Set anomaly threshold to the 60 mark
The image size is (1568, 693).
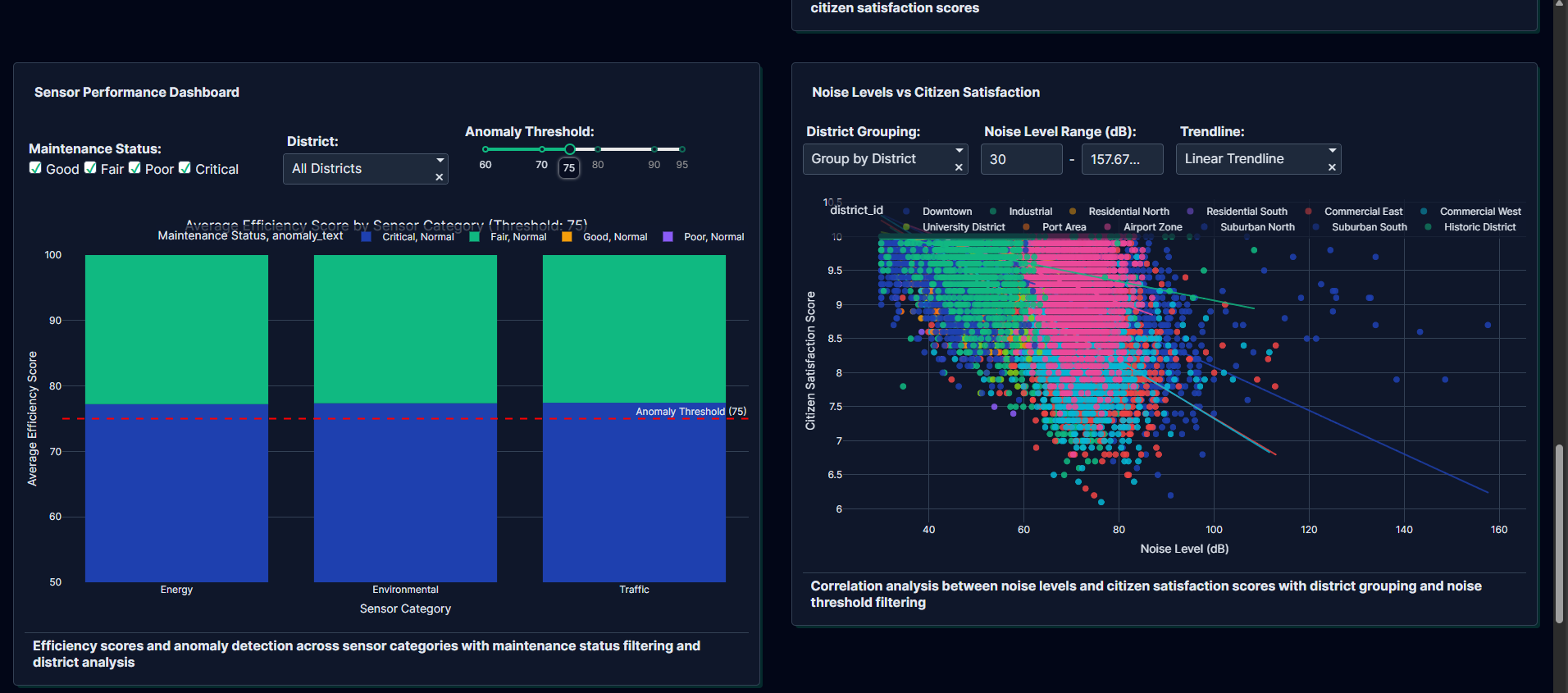click(x=485, y=149)
